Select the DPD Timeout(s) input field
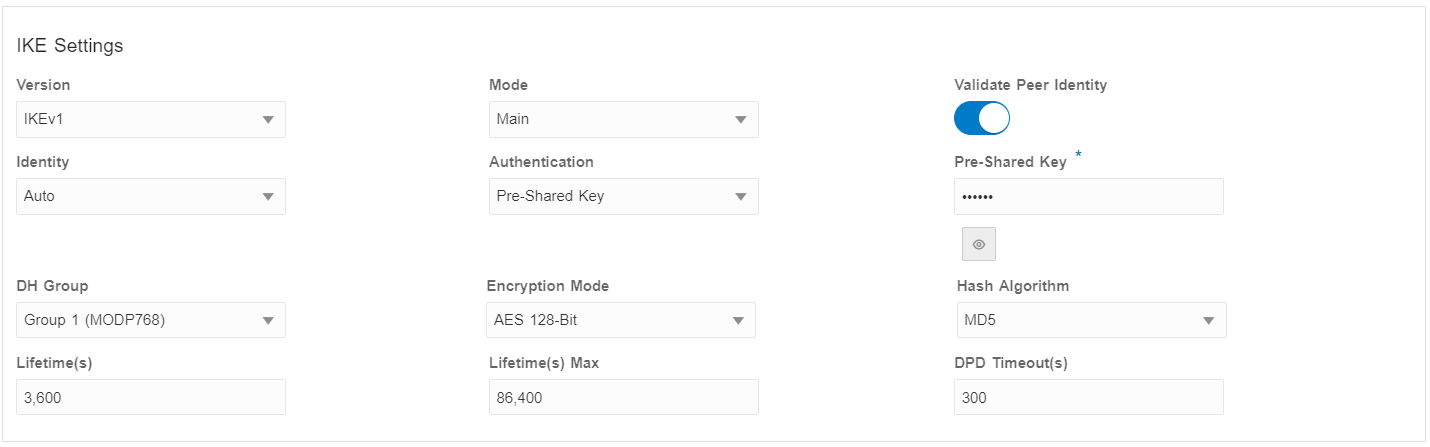This screenshot has height=447, width=1430. tap(1088, 397)
